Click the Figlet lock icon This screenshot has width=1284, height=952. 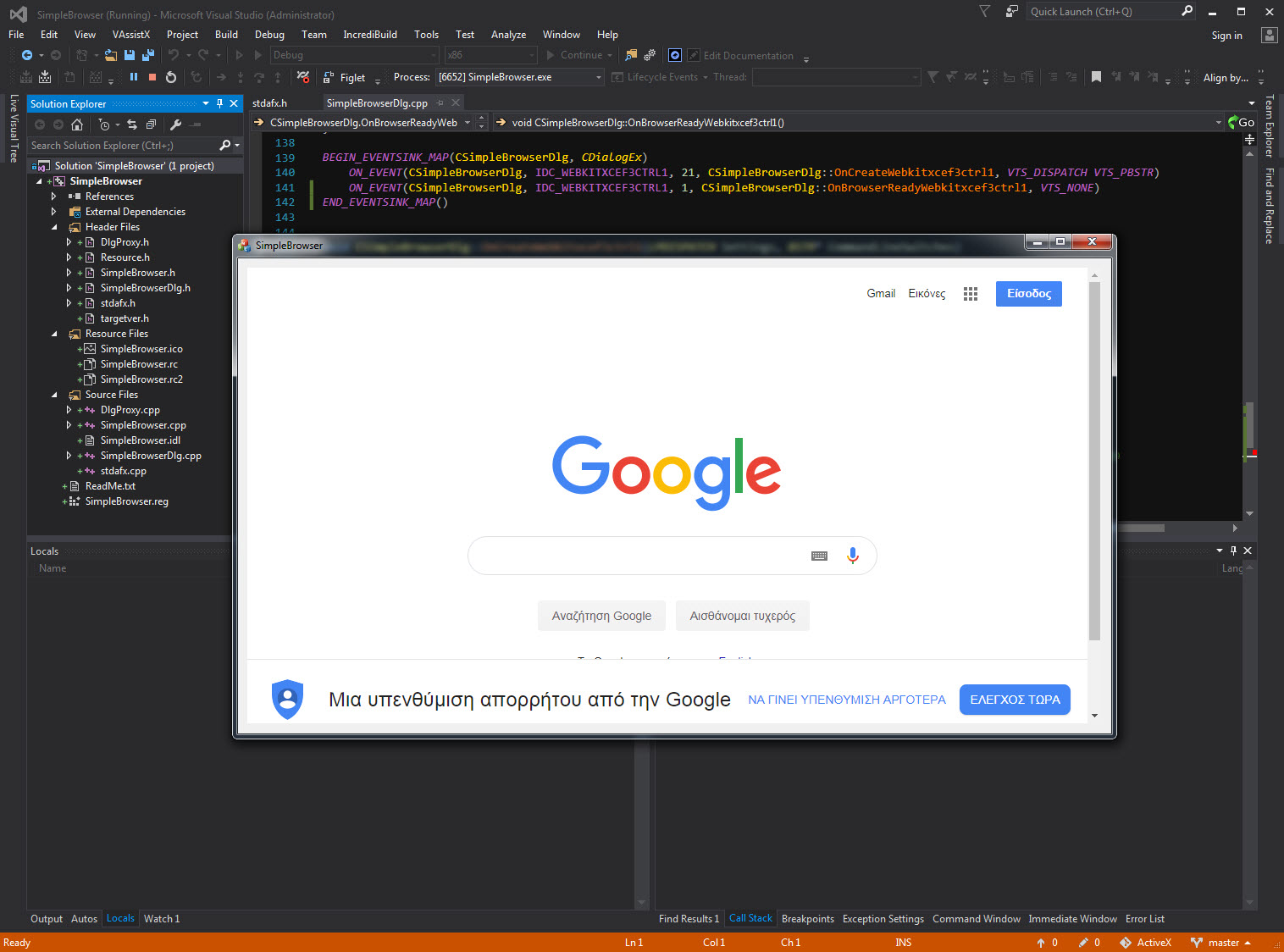[x=329, y=77]
